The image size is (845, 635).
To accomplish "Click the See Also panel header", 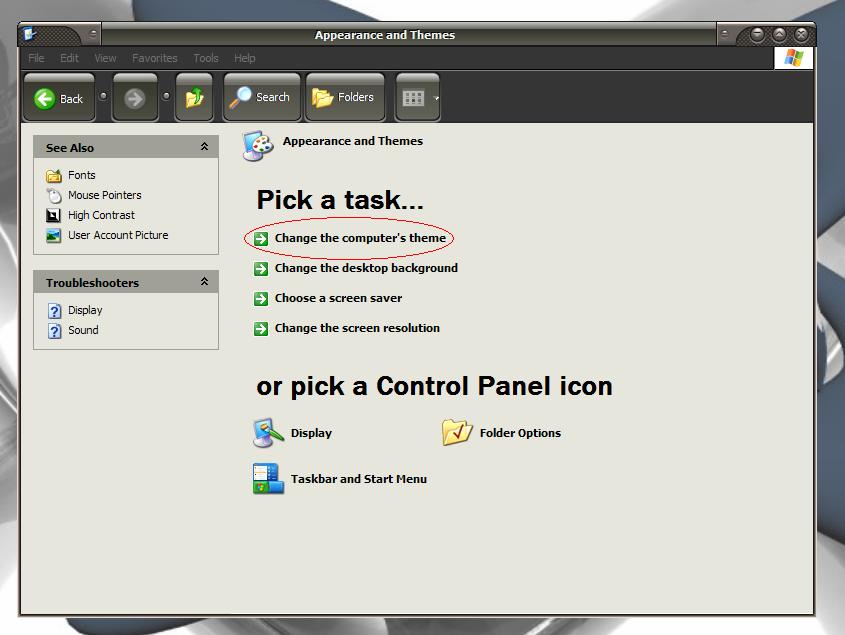I will pyautogui.click(x=126, y=147).
